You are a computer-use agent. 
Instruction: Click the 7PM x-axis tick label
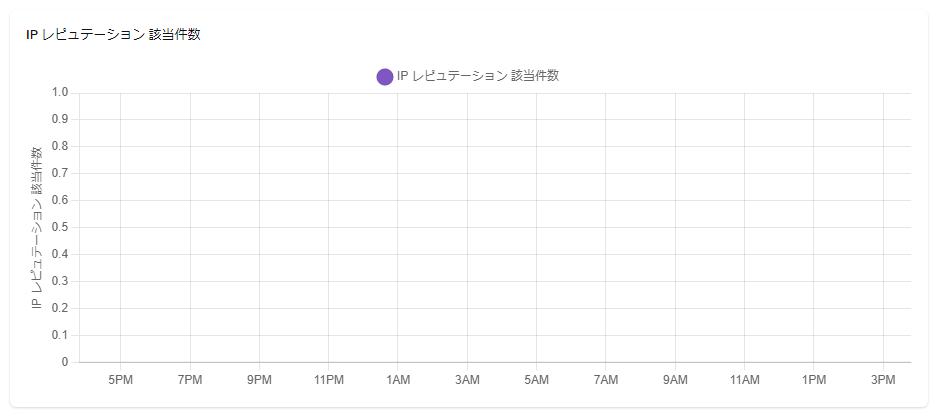(x=190, y=381)
